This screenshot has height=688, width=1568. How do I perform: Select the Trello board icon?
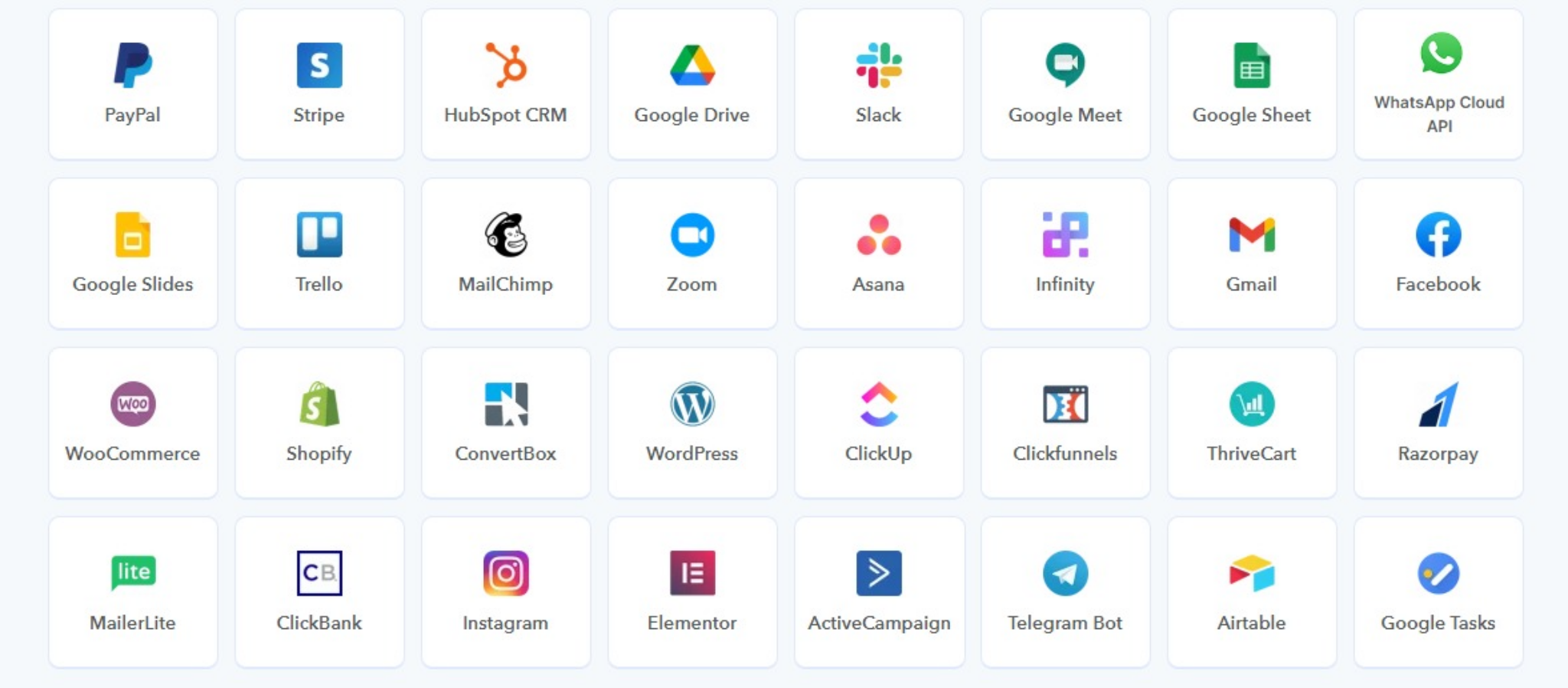tap(319, 234)
